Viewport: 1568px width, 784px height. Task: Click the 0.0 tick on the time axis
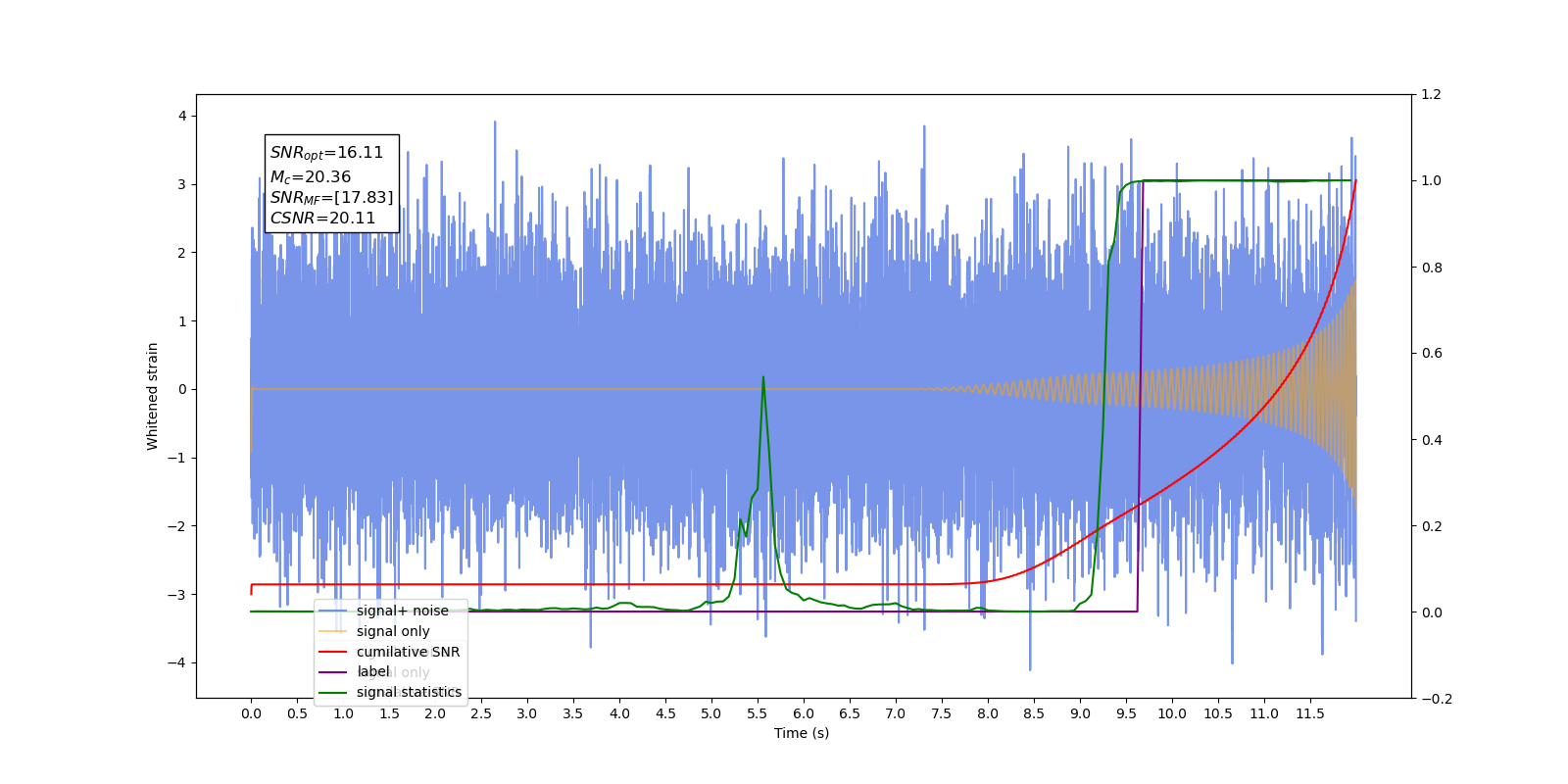point(251,713)
